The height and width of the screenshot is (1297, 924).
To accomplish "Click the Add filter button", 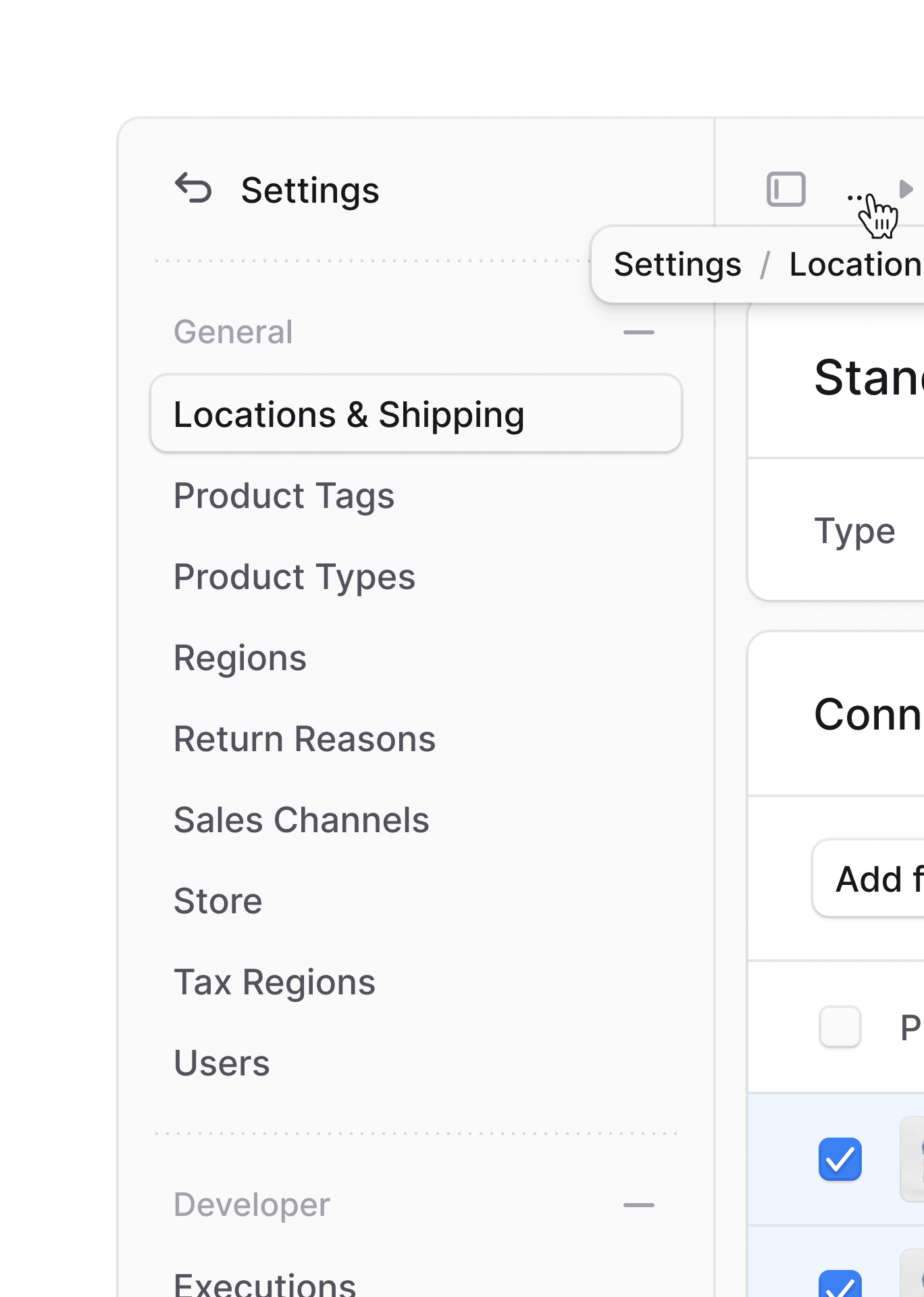I will tap(869, 879).
